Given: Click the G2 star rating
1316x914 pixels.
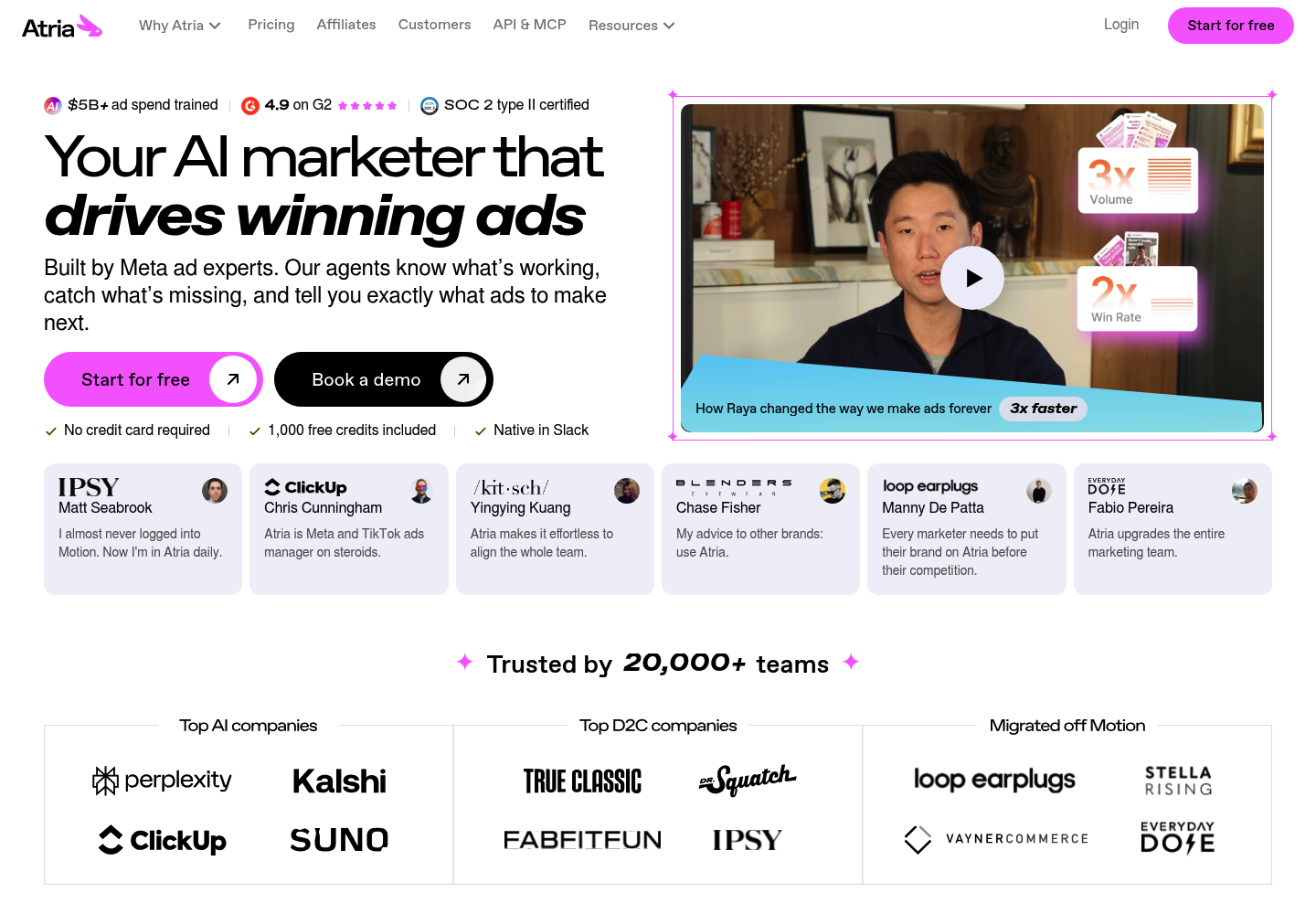Looking at the screenshot, I should tap(367, 106).
